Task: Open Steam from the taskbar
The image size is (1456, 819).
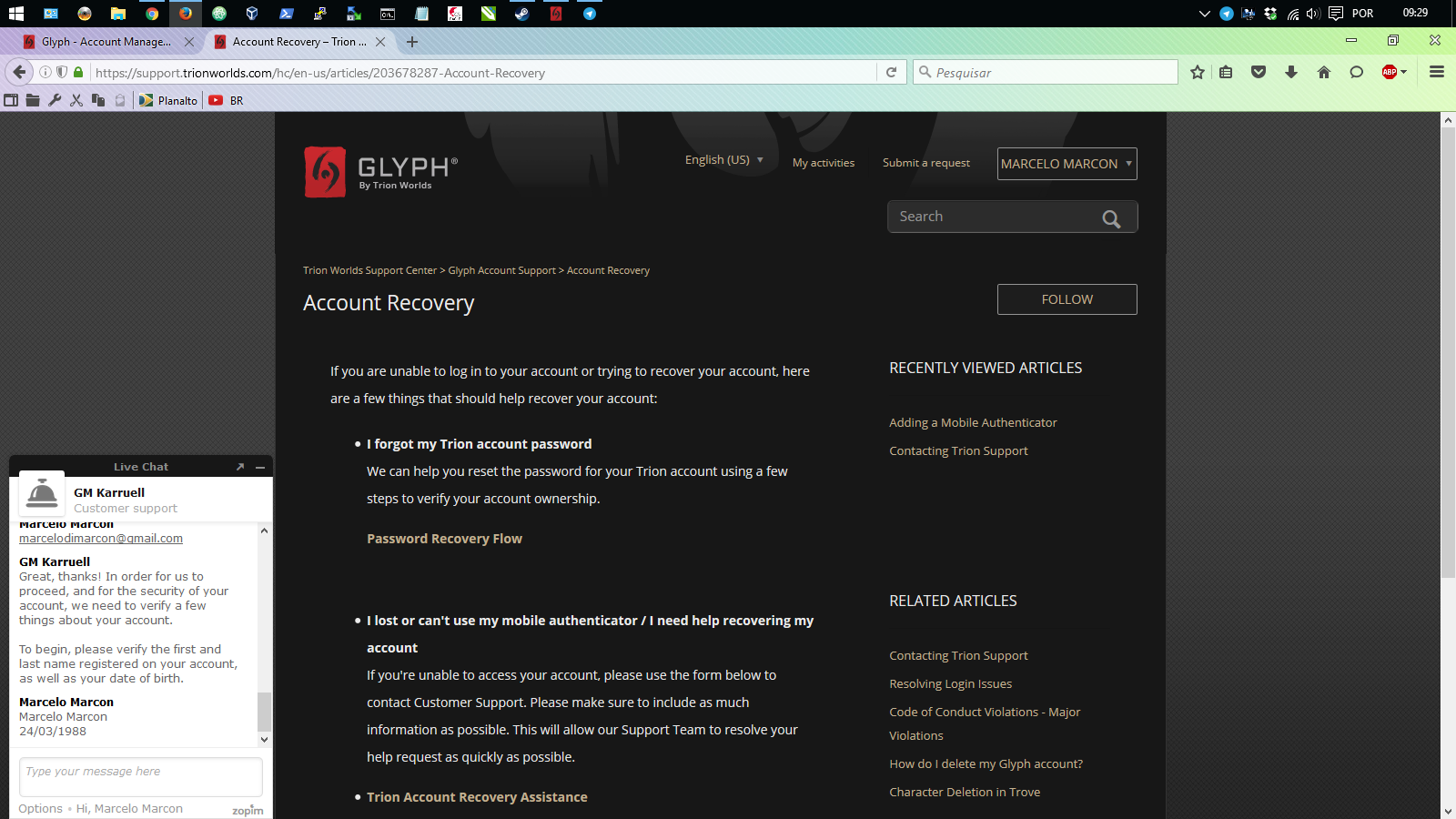Action: click(x=522, y=14)
